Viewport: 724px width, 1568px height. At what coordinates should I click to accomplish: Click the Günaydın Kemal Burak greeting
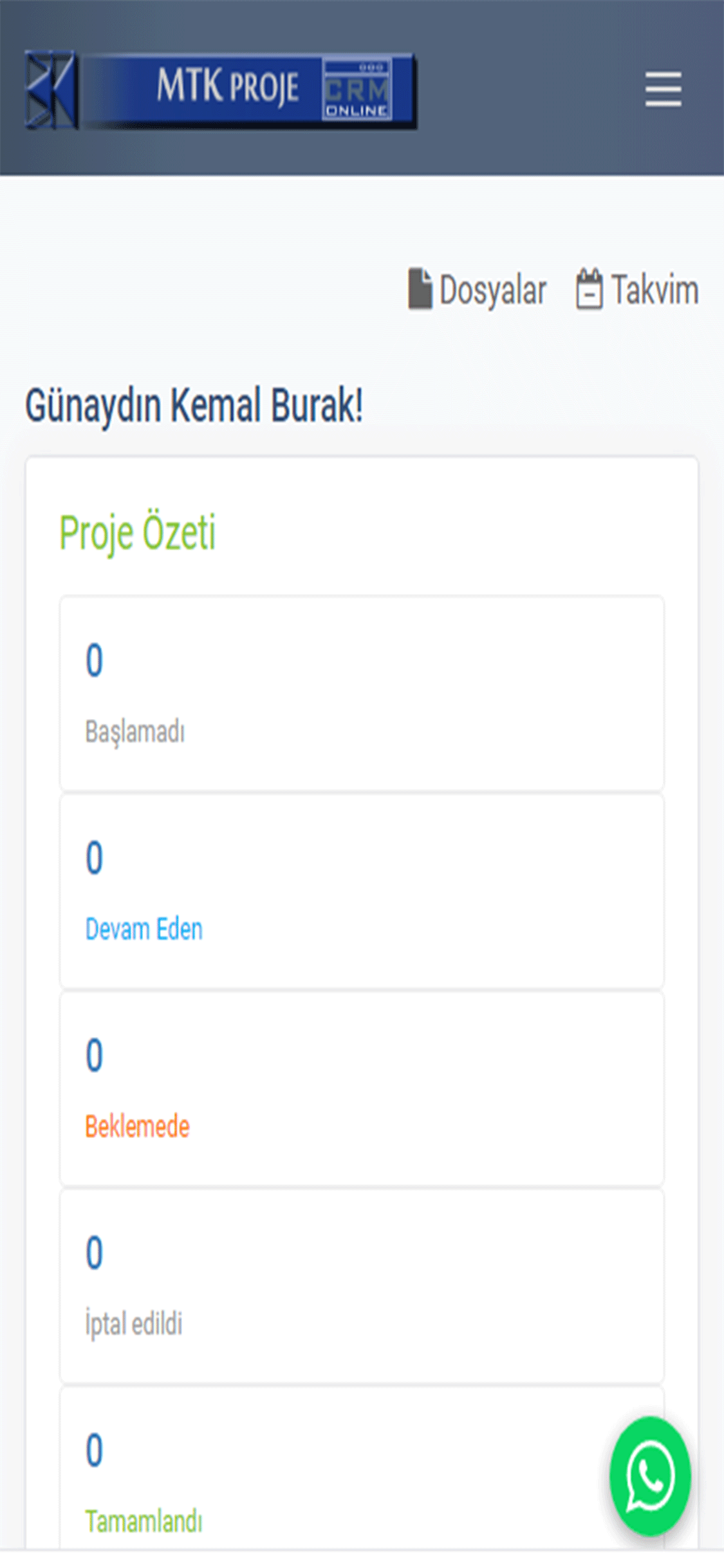pos(194,406)
